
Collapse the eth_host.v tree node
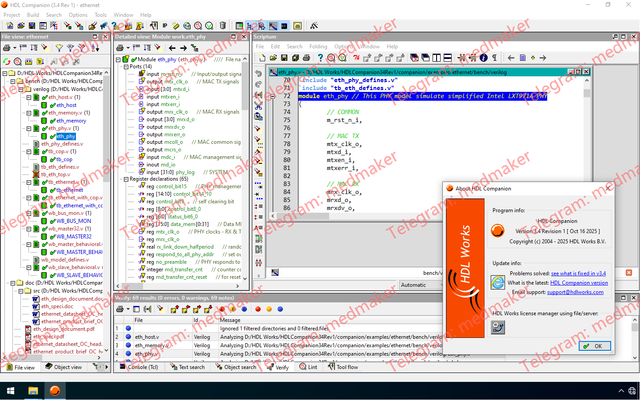point(29,98)
